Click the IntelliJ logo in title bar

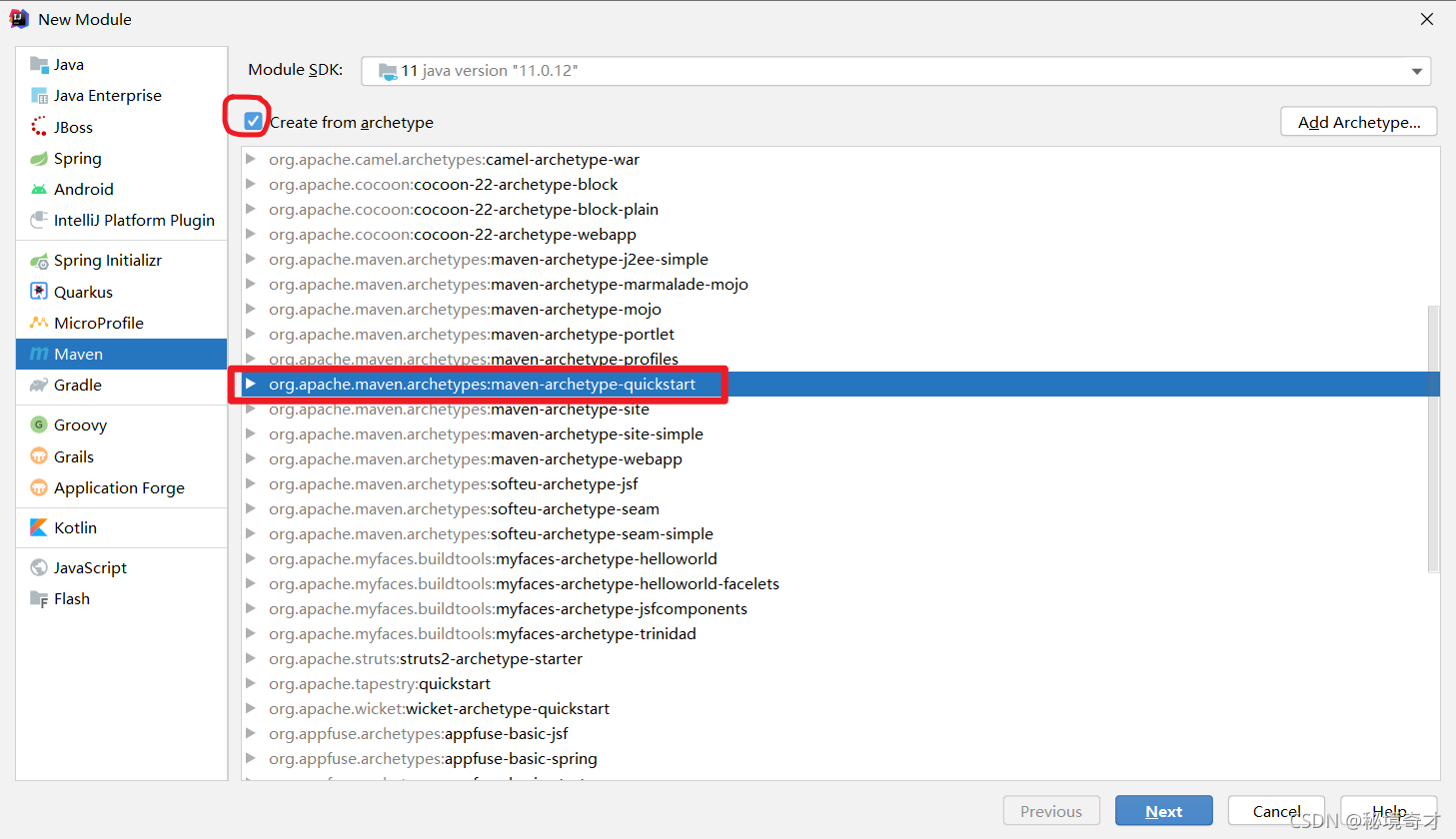click(19, 19)
